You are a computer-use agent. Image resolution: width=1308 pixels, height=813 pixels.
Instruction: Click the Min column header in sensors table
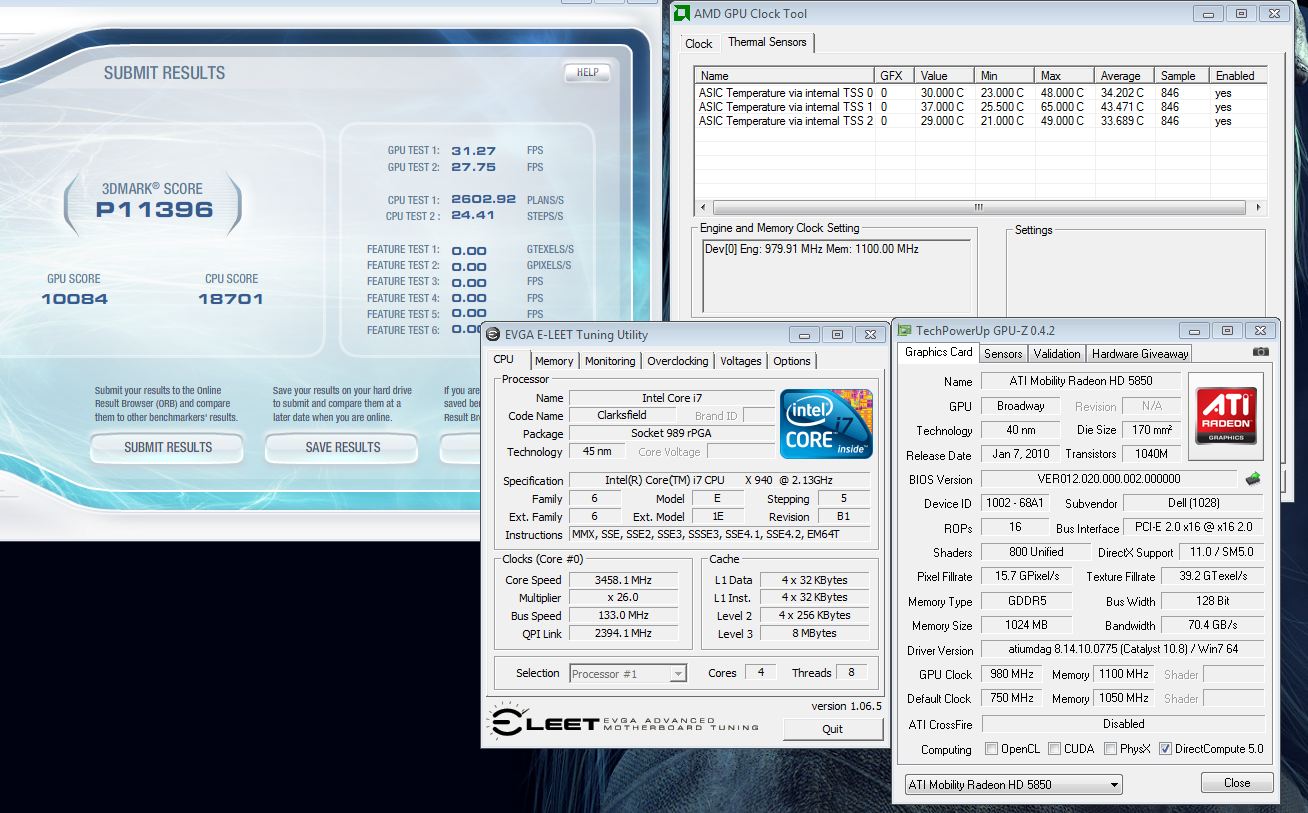(x=1005, y=76)
